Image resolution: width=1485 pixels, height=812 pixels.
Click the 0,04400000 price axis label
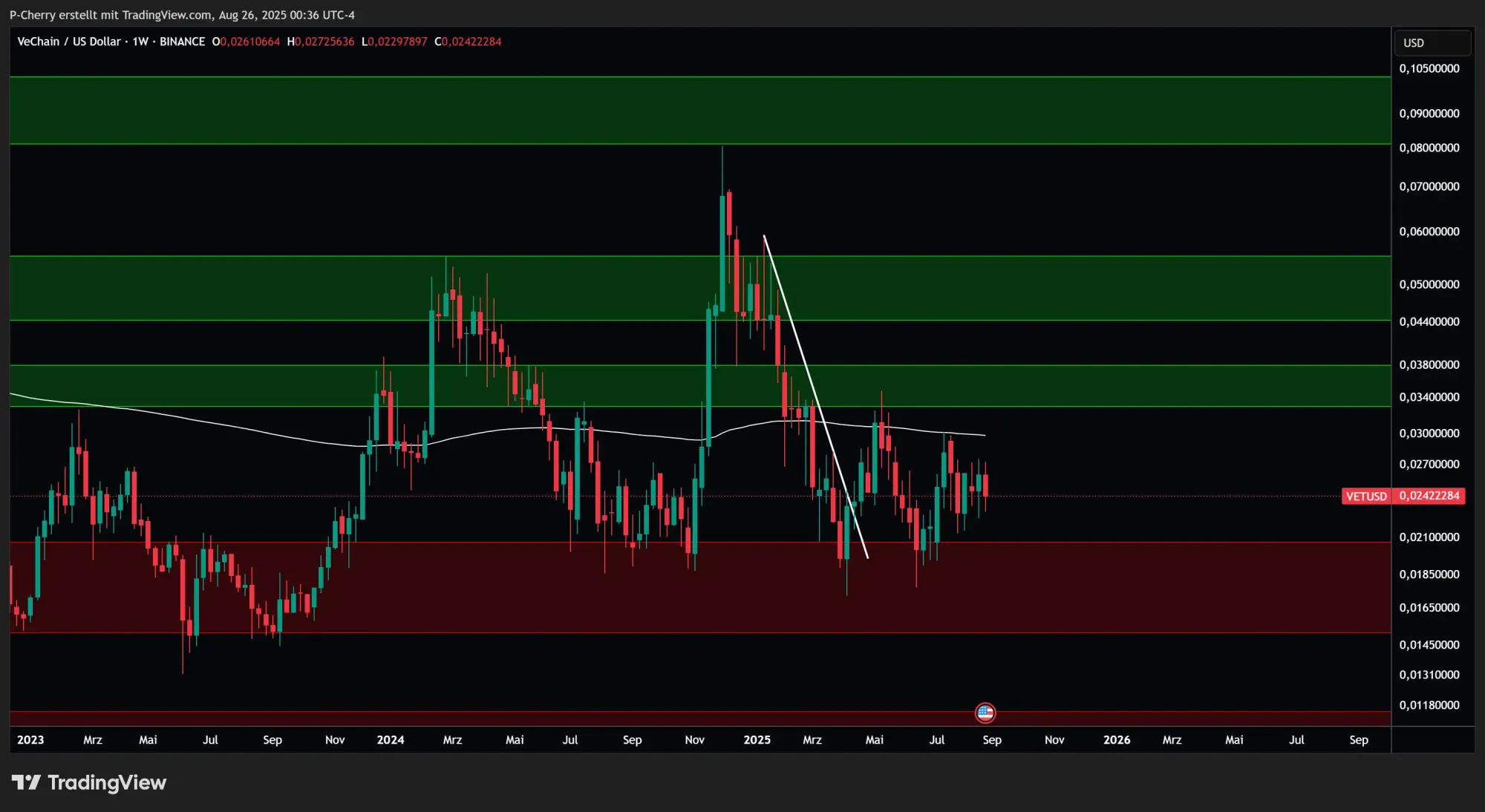click(x=1429, y=321)
